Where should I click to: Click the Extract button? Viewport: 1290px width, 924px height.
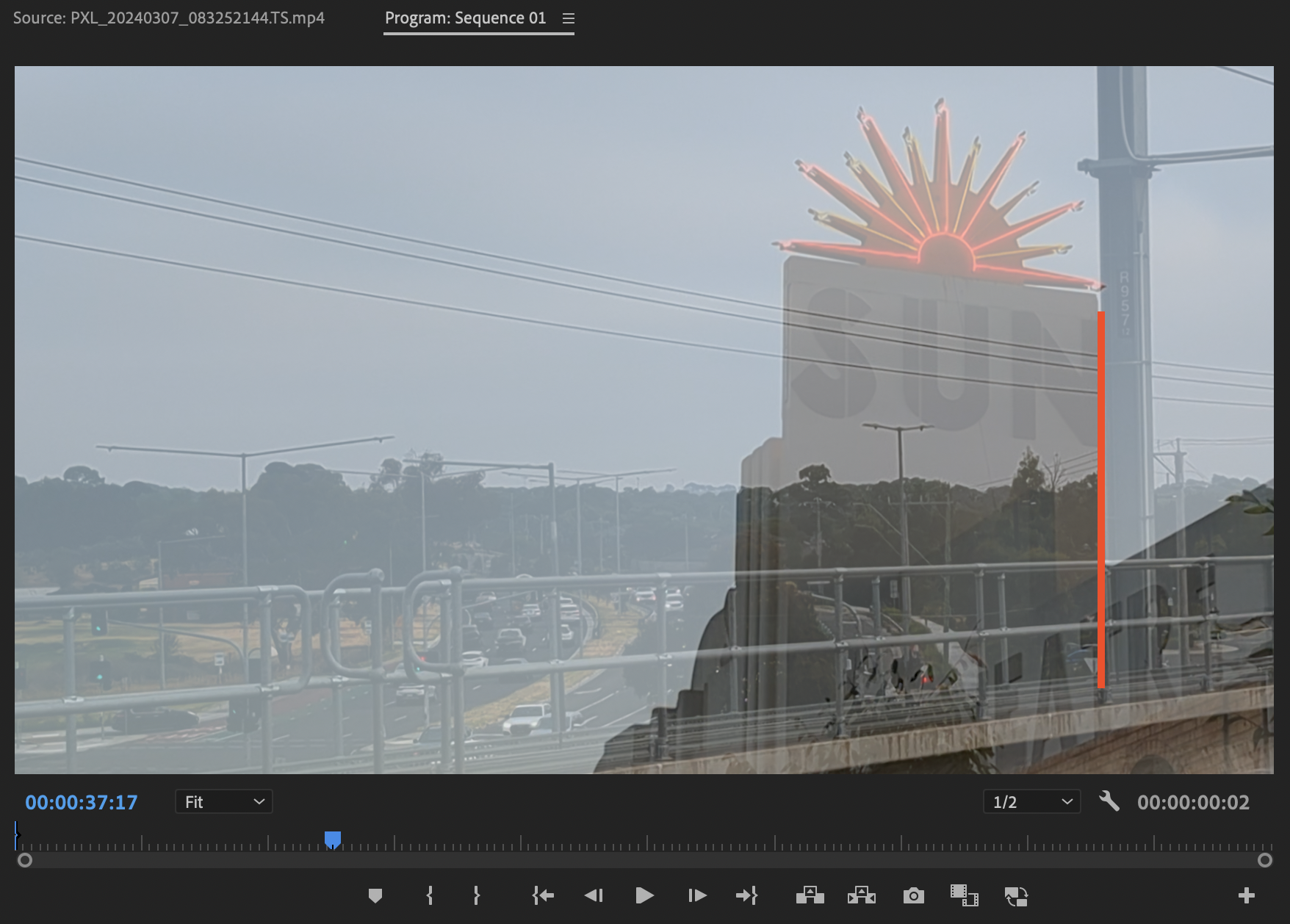pyautogui.click(x=862, y=895)
